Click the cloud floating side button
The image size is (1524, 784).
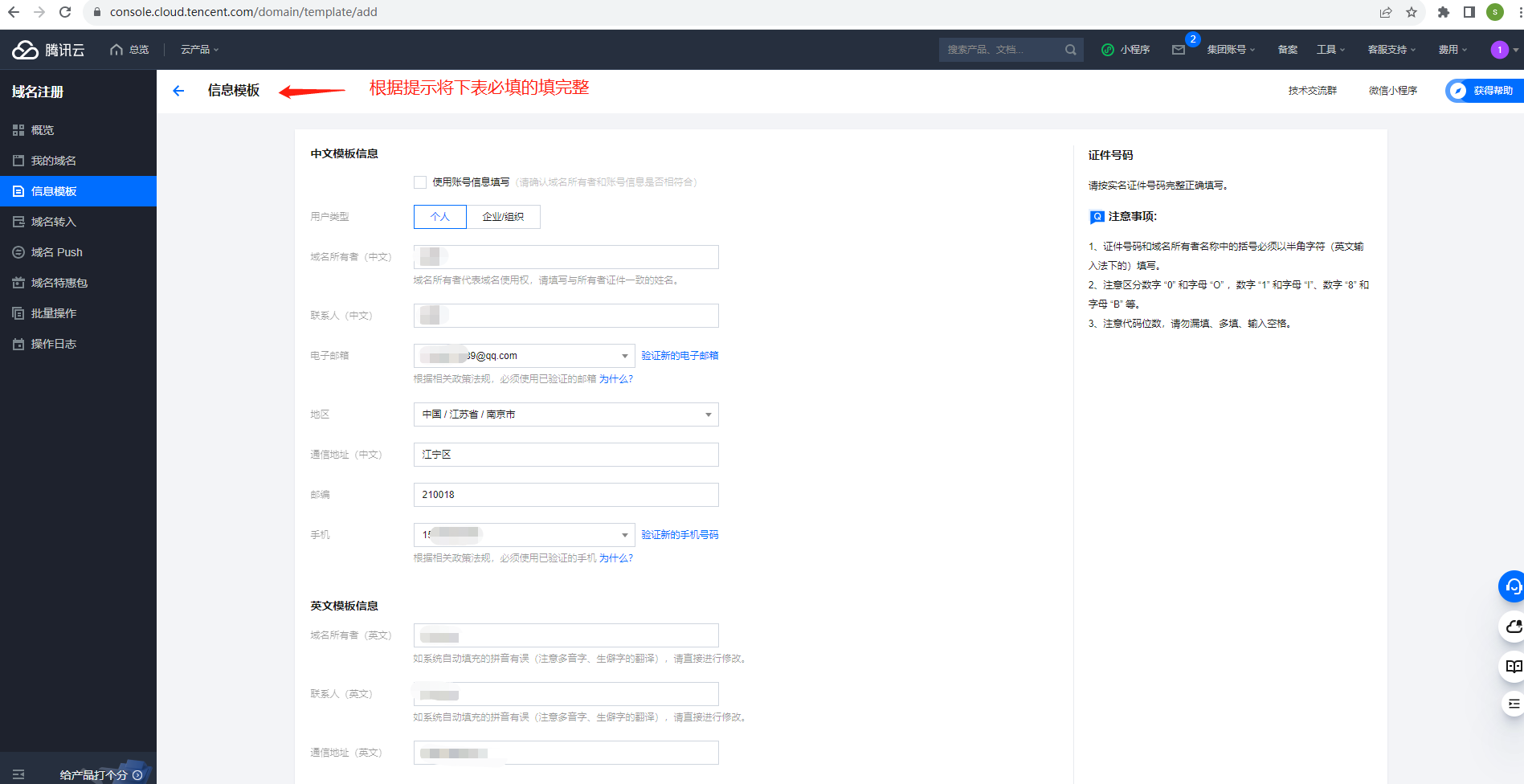tap(1513, 627)
